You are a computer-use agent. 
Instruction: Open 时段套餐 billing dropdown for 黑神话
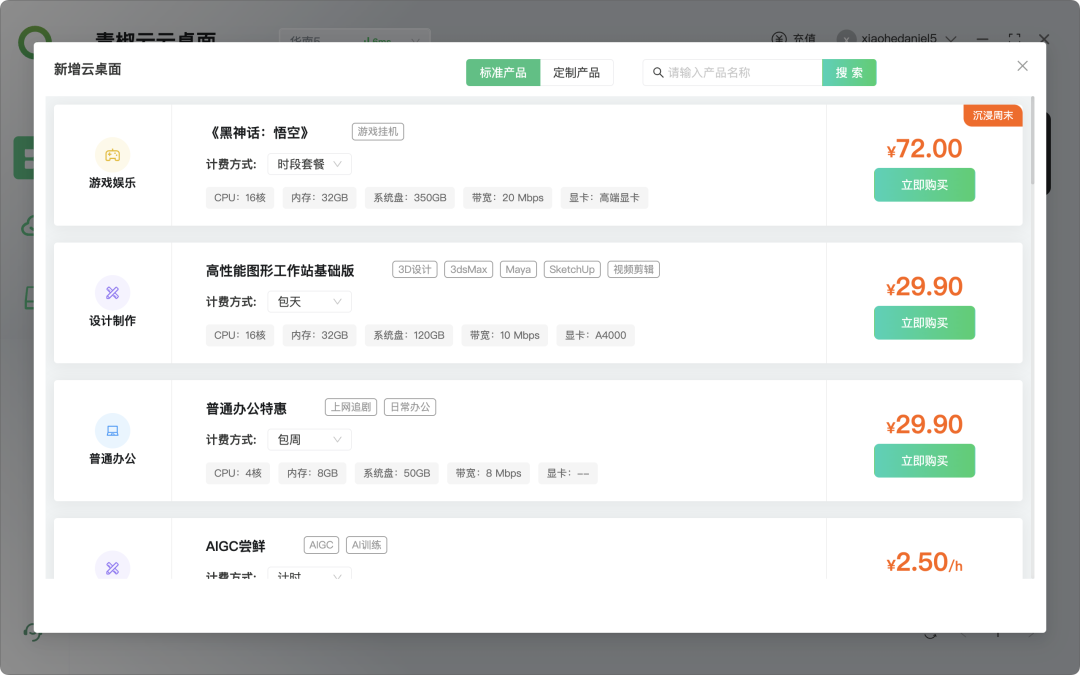pos(309,164)
